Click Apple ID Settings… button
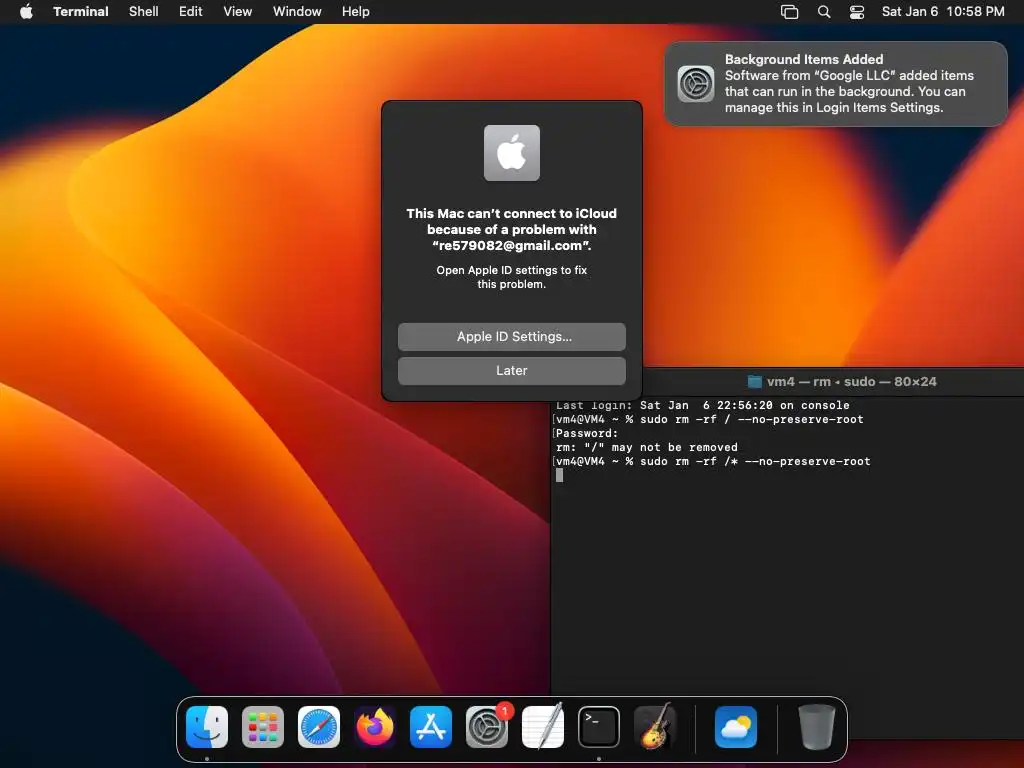Image resolution: width=1024 pixels, height=768 pixels. [x=511, y=336]
